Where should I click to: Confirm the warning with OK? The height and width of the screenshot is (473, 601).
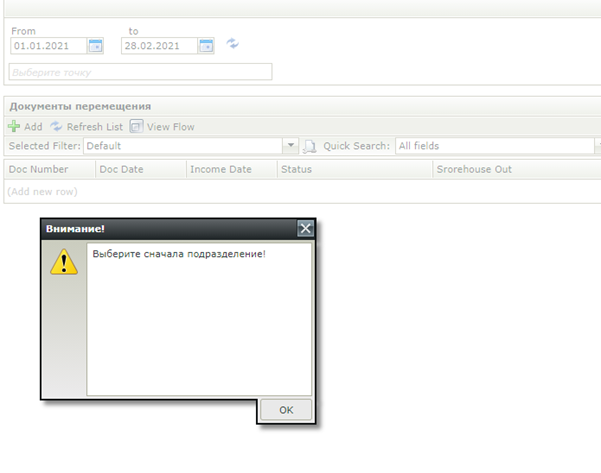[x=286, y=410]
